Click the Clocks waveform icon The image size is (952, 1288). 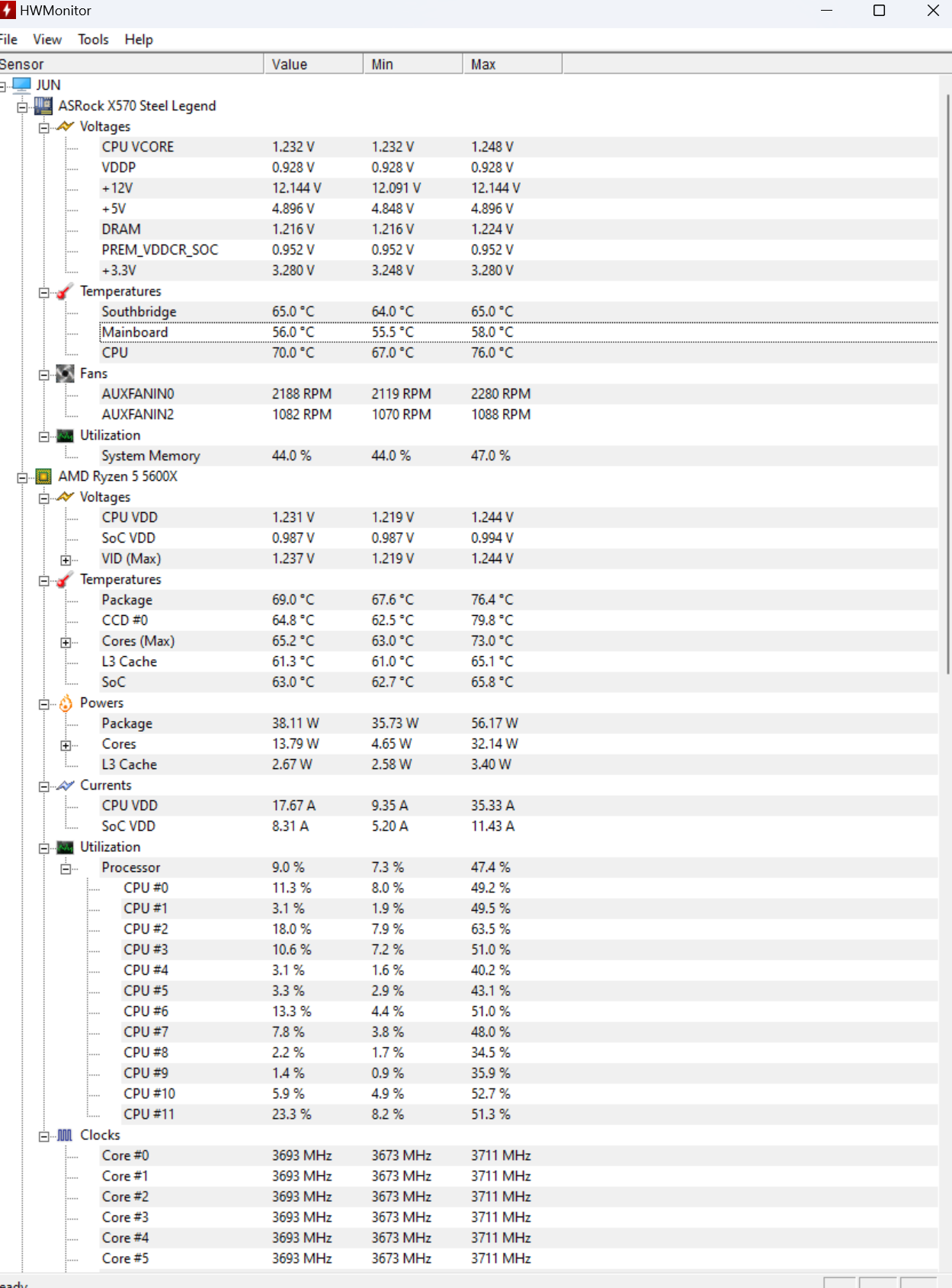click(66, 1135)
